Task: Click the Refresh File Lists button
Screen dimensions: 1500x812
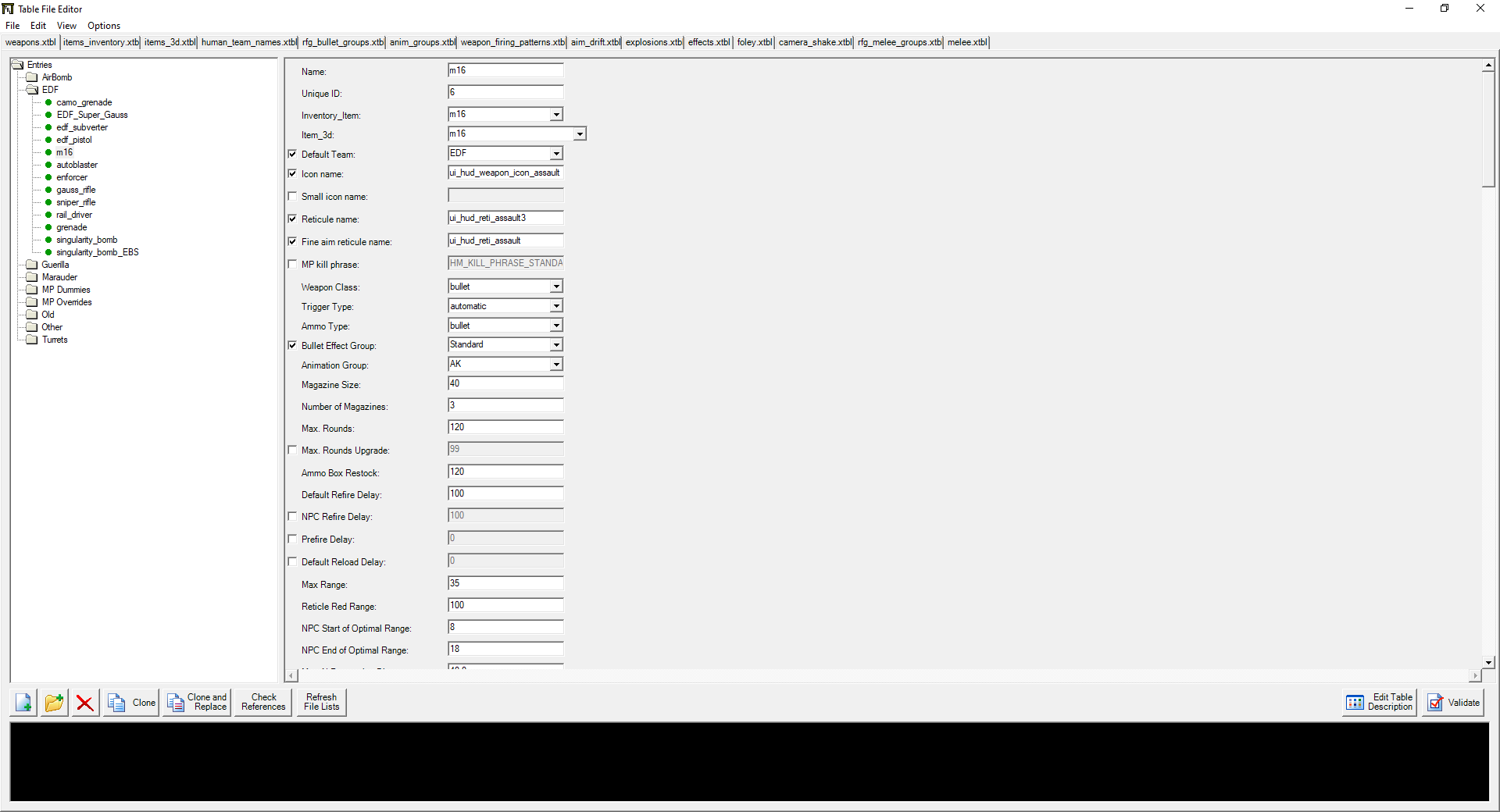Action: point(321,703)
